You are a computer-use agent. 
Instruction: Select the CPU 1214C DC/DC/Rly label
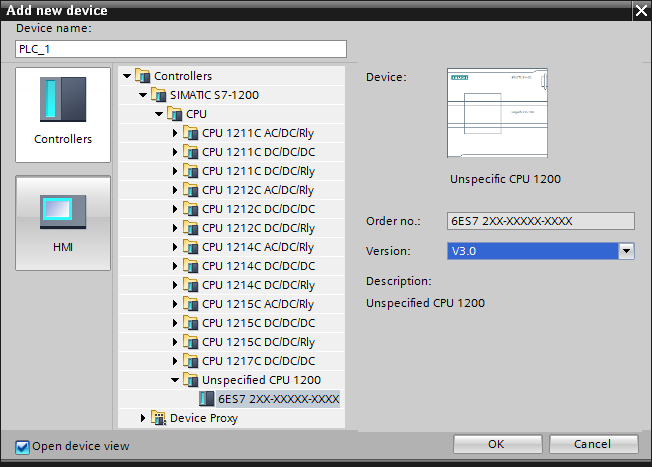258,285
